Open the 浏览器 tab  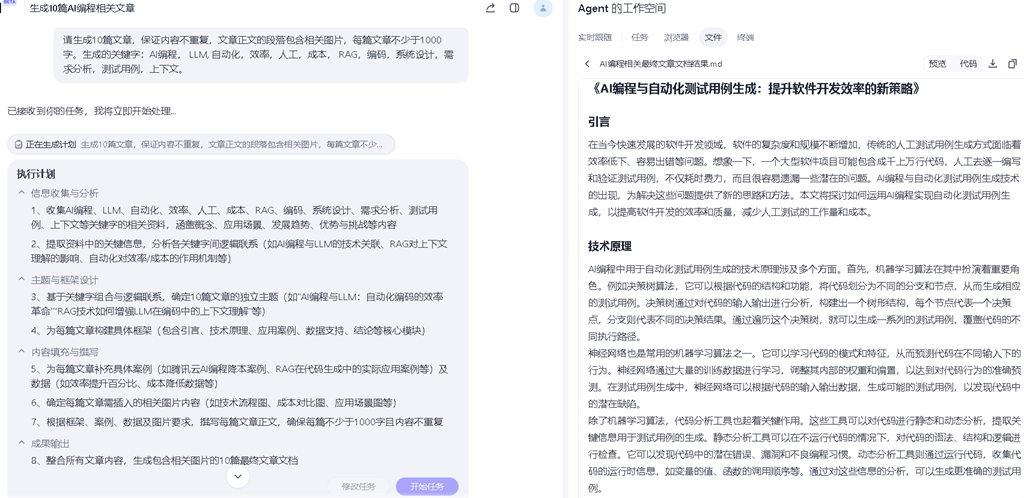pos(677,37)
